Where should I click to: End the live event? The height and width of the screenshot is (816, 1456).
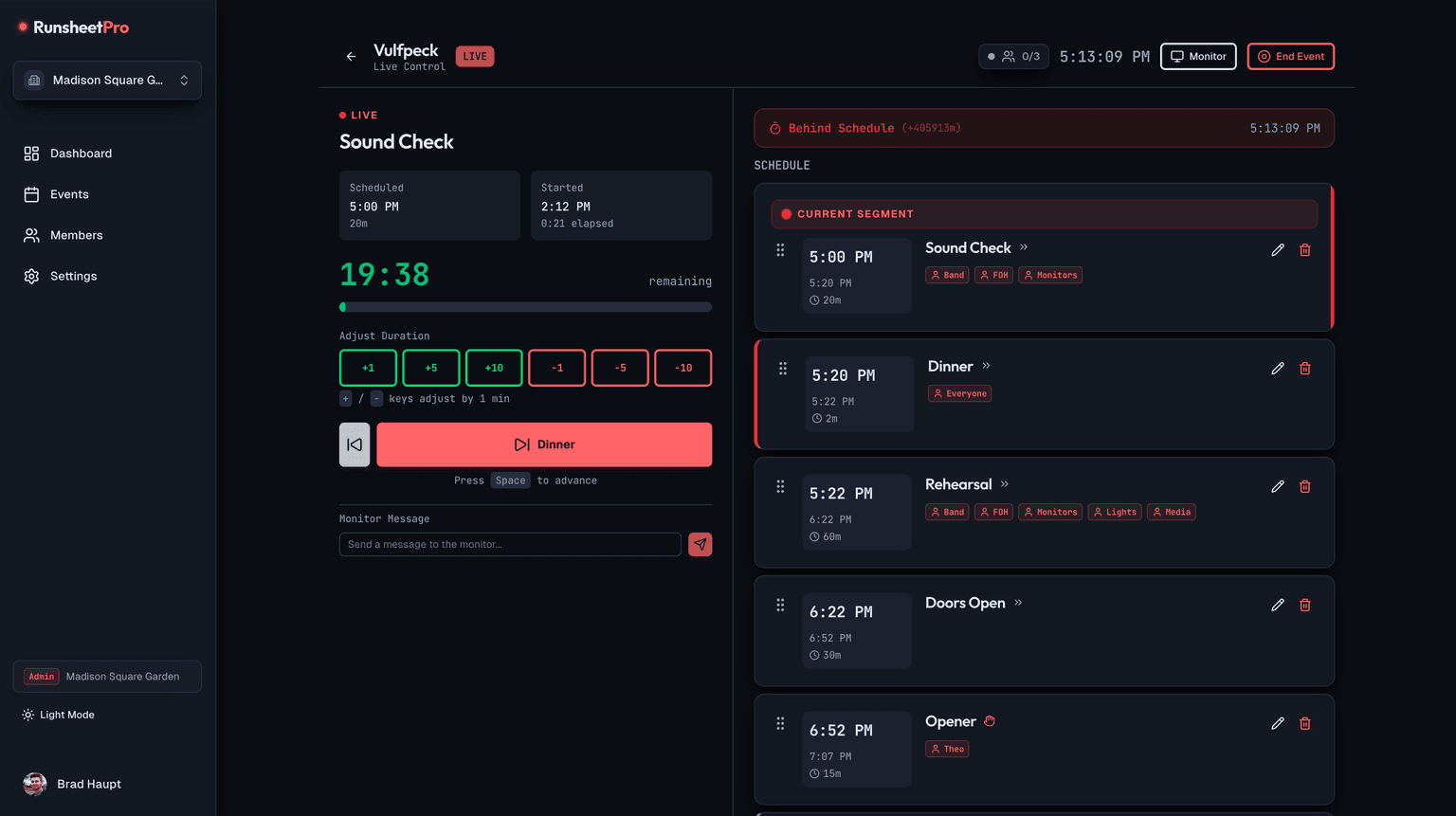tap(1290, 57)
